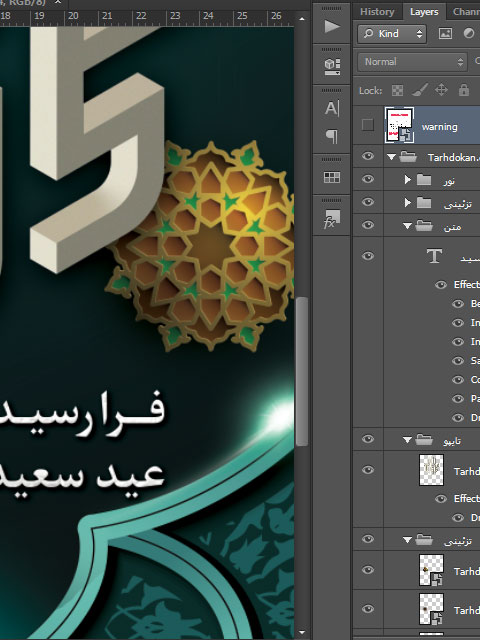The height and width of the screenshot is (640, 480).
Task: Collapse the تایپو group
Action: coord(407,440)
